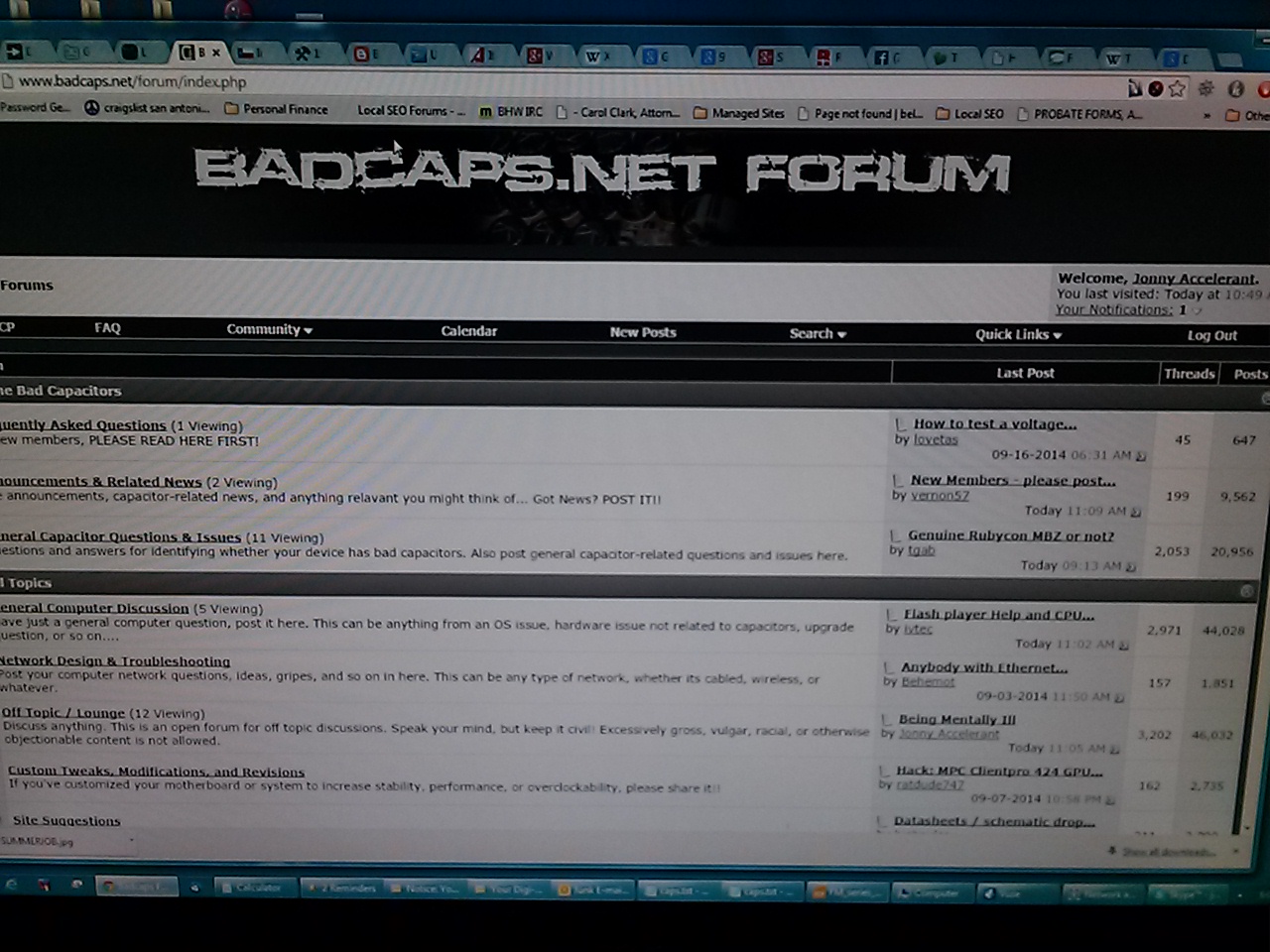Open General Capacitor Questions & Issues forum

pos(120,536)
